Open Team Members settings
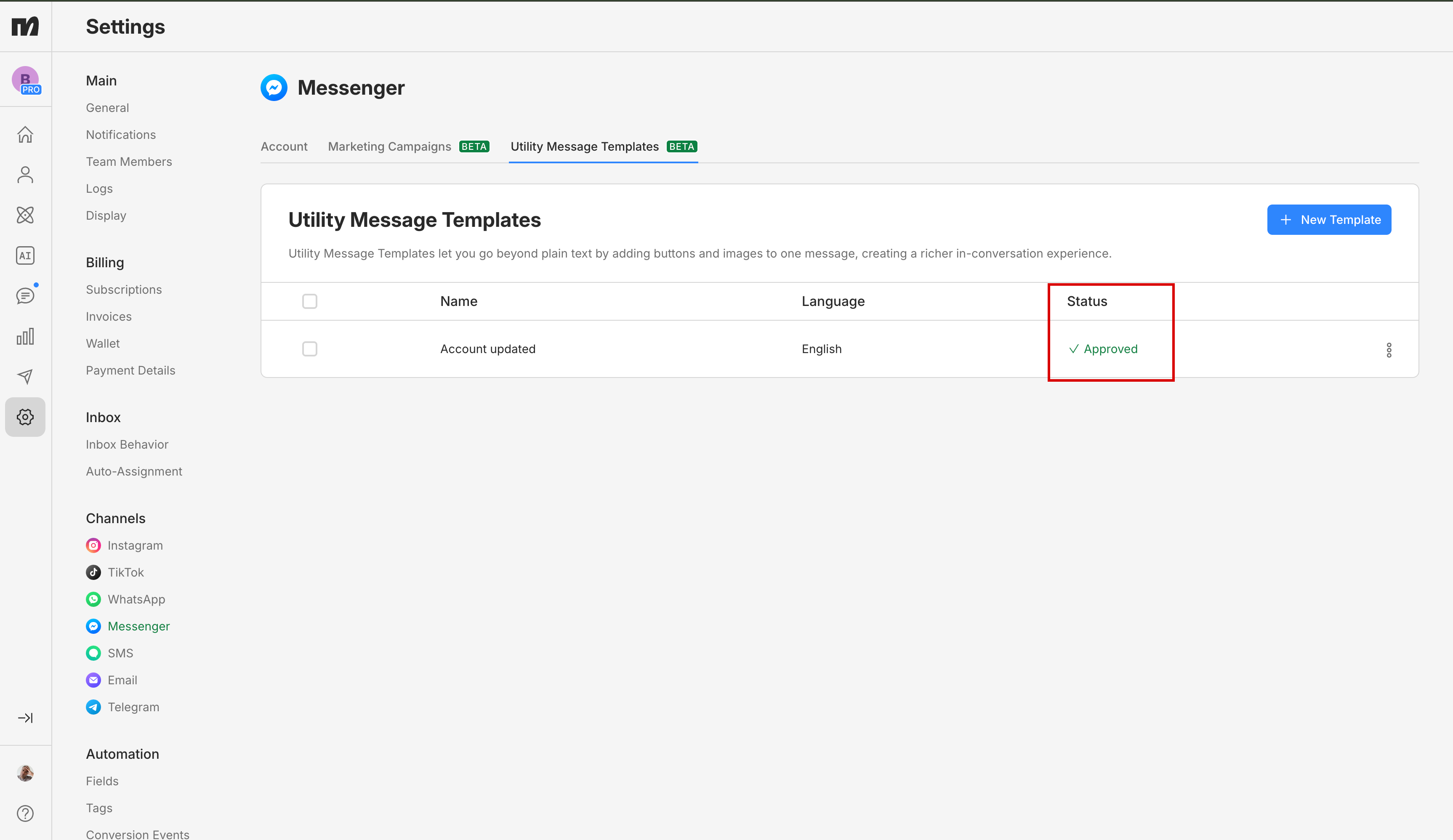This screenshot has height=840, width=1453. pyautogui.click(x=128, y=162)
